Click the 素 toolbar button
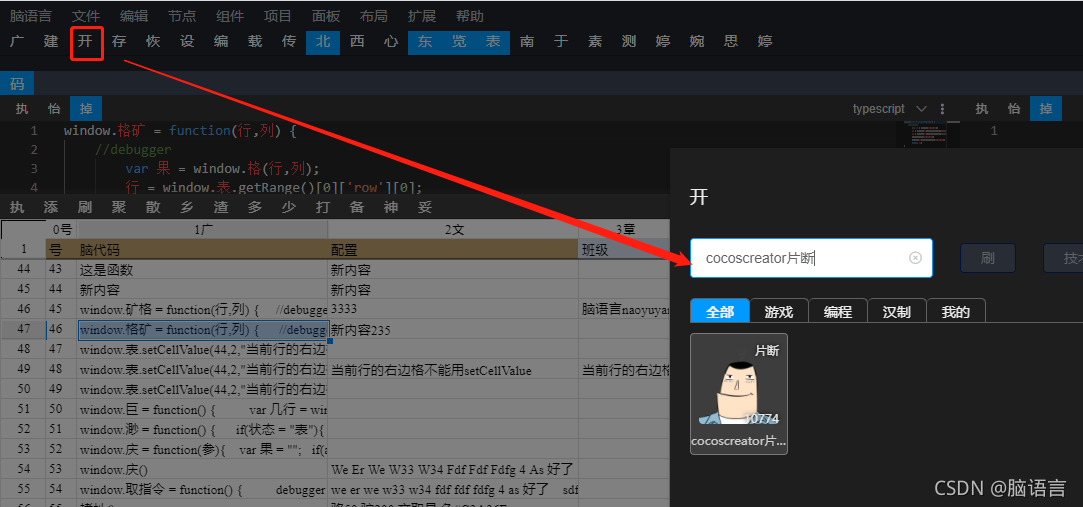Image resolution: width=1083 pixels, height=507 pixels. click(595, 41)
